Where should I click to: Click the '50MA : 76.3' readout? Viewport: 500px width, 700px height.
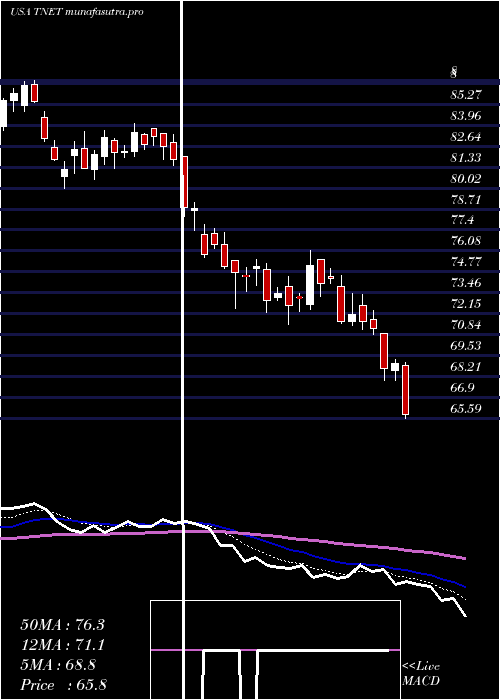[62, 625]
